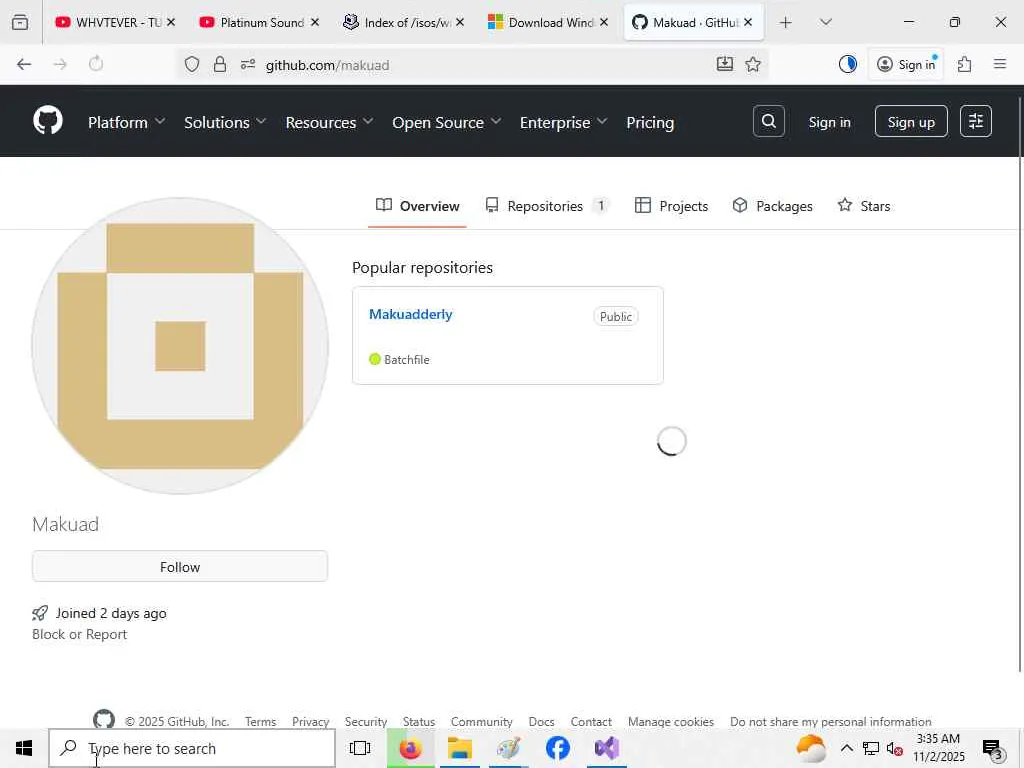This screenshot has height=768, width=1024.
Task: Click the Makuad profile avatar image
Action: [x=180, y=346]
